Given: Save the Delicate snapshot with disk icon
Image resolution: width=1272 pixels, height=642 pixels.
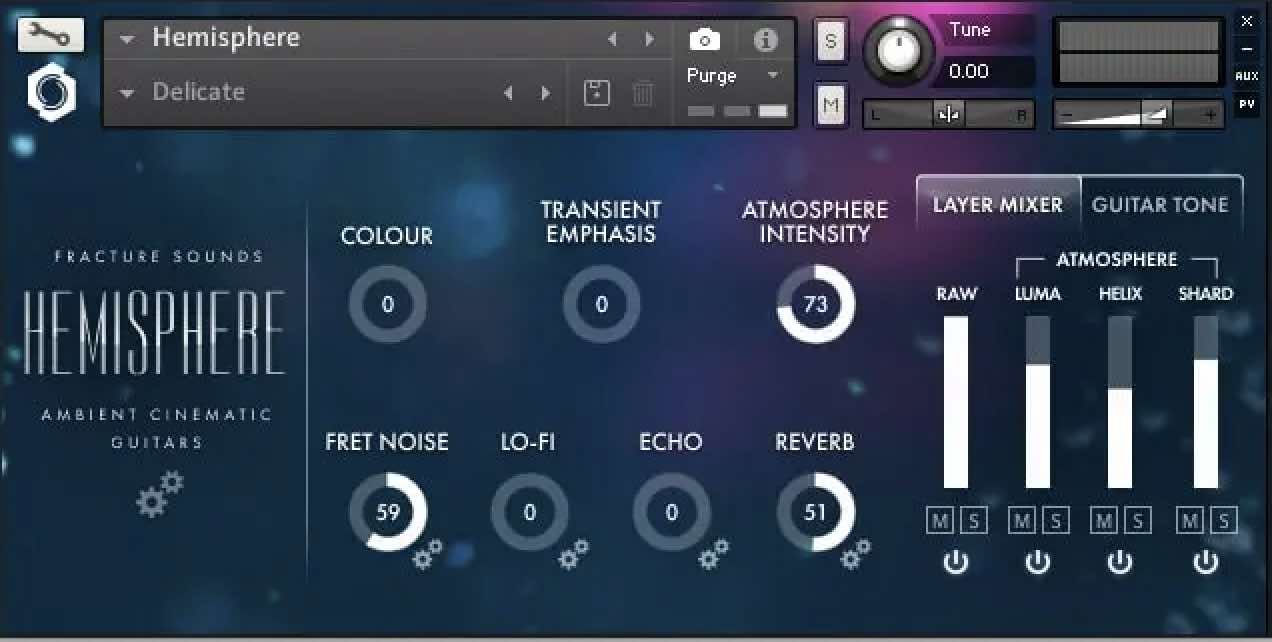Looking at the screenshot, I should [597, 93].
